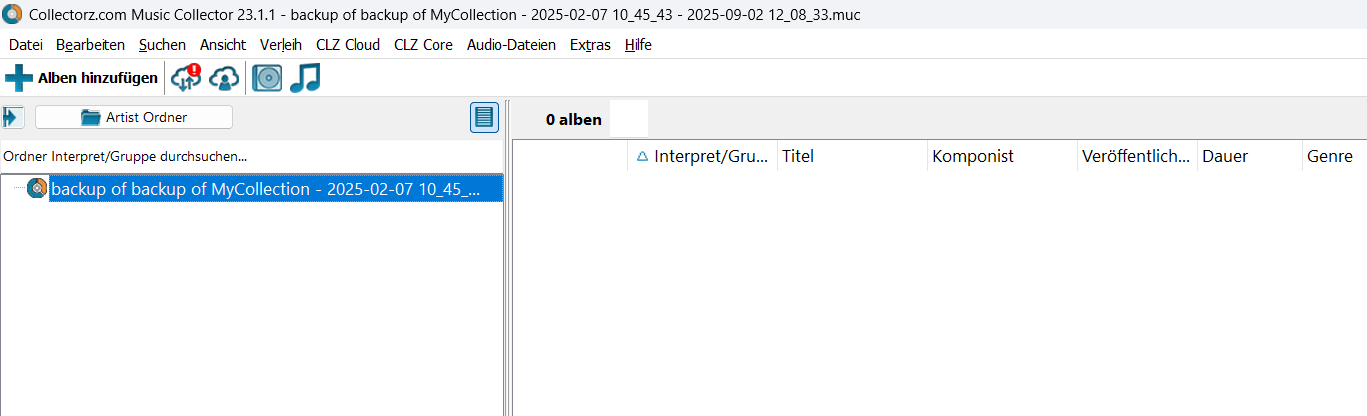This screenshot has width=1367, height=416.
Task: Open the Artist Ordner folder selector
Action: click(134, 117)
